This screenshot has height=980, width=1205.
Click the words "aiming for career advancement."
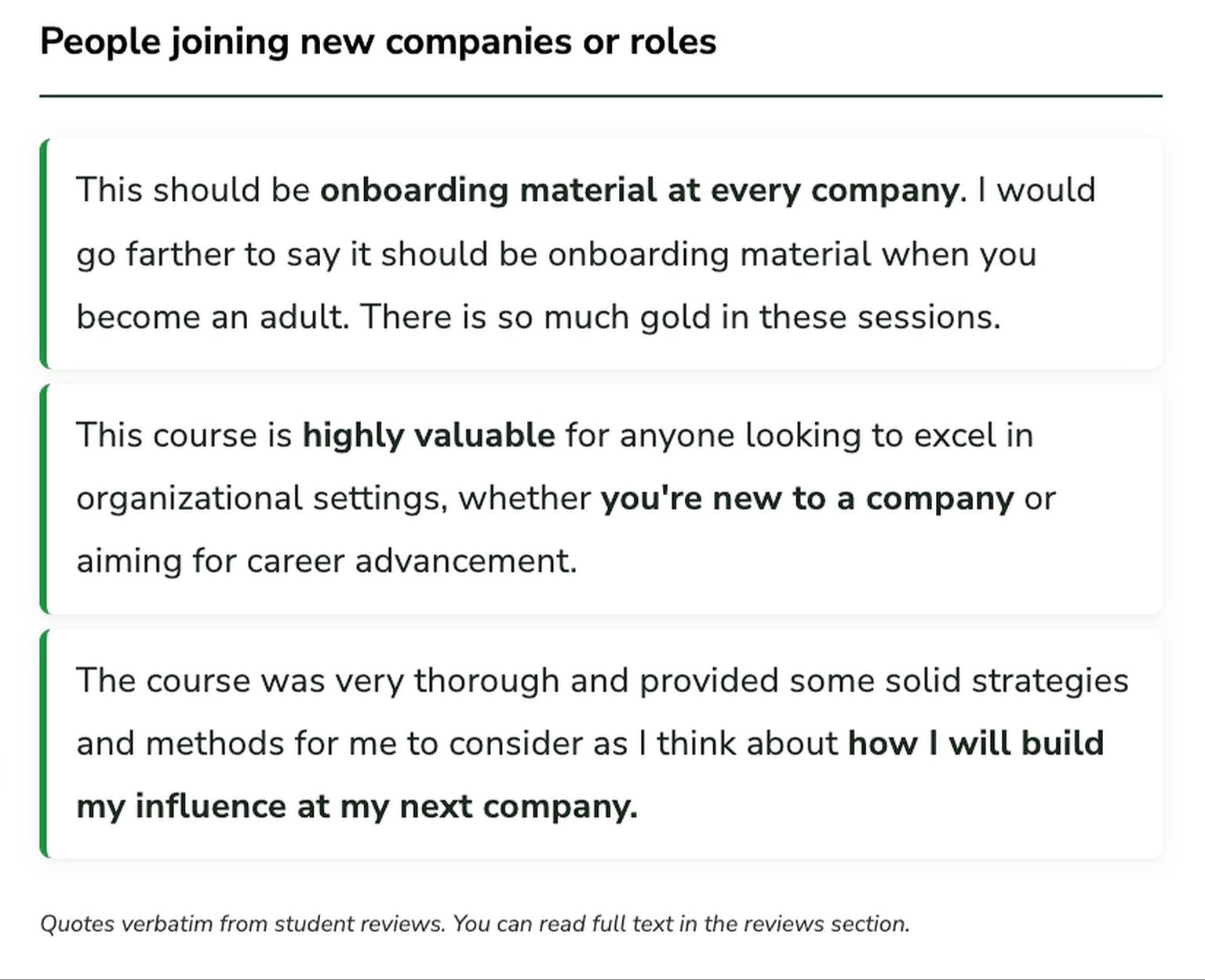point(326,562)
